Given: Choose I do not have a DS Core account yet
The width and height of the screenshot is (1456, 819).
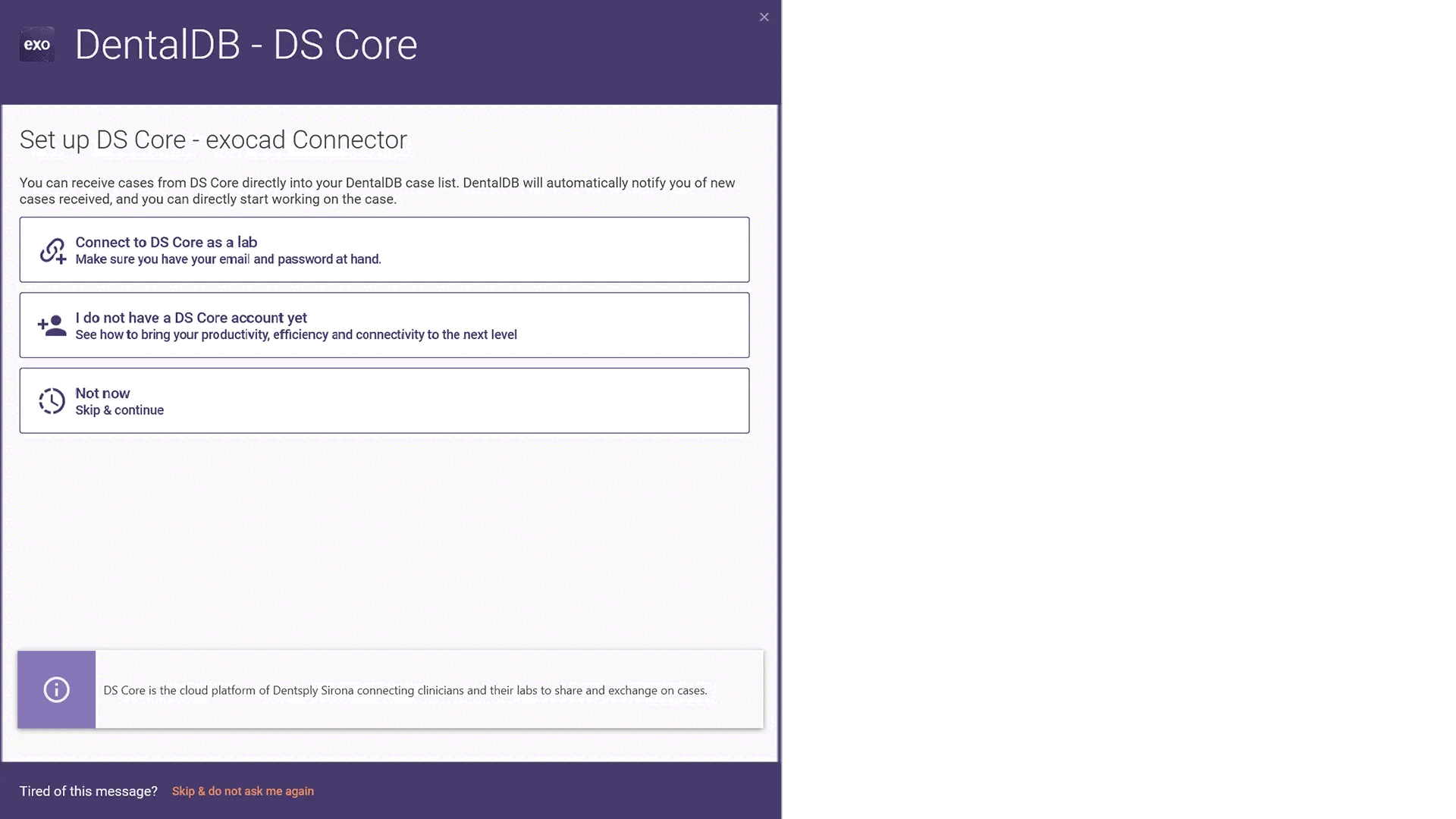Looking at the screenshot, I should point(191,318).
